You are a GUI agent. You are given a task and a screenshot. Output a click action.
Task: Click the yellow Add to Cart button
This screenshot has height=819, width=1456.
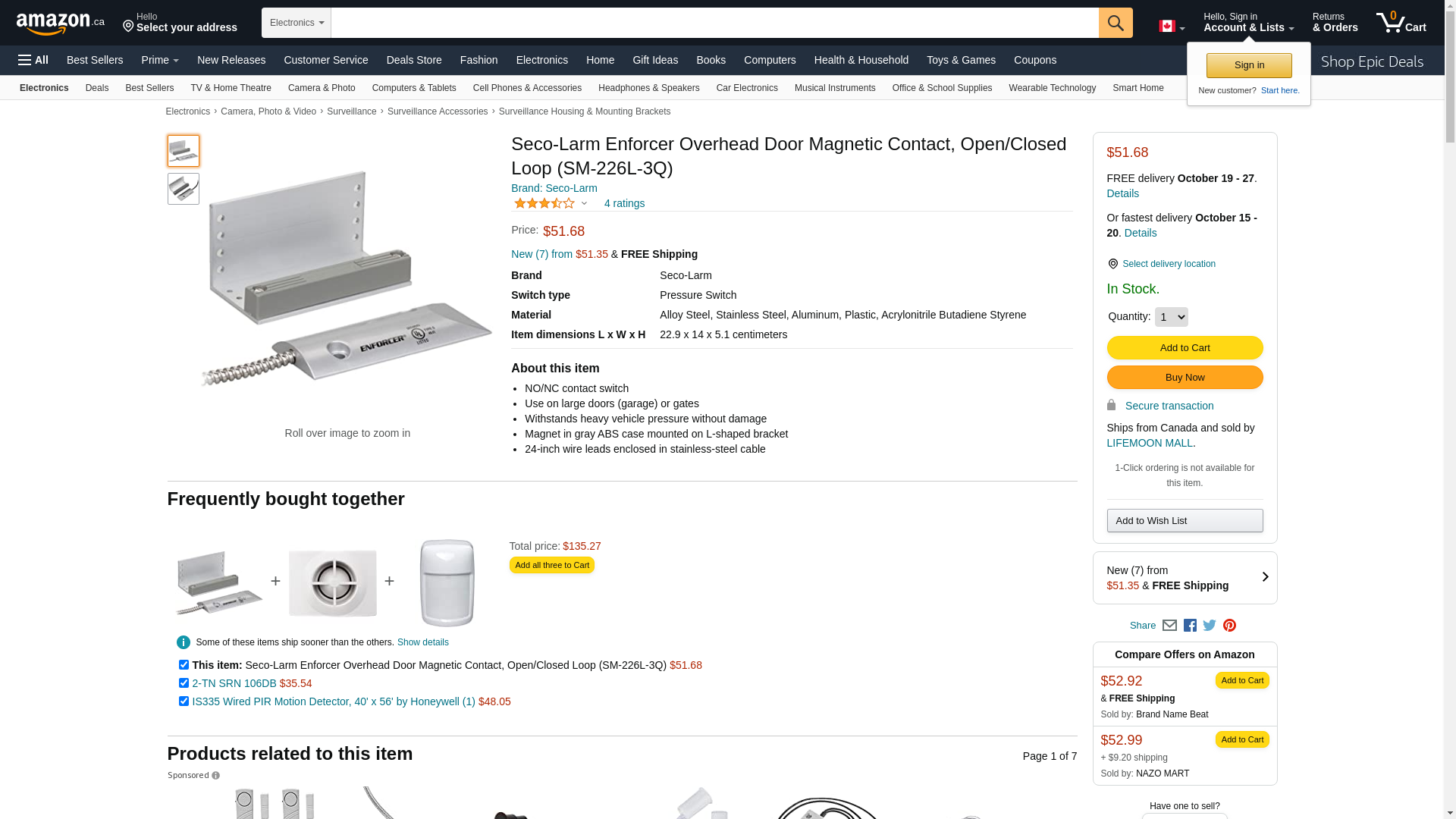(1185, 348)
